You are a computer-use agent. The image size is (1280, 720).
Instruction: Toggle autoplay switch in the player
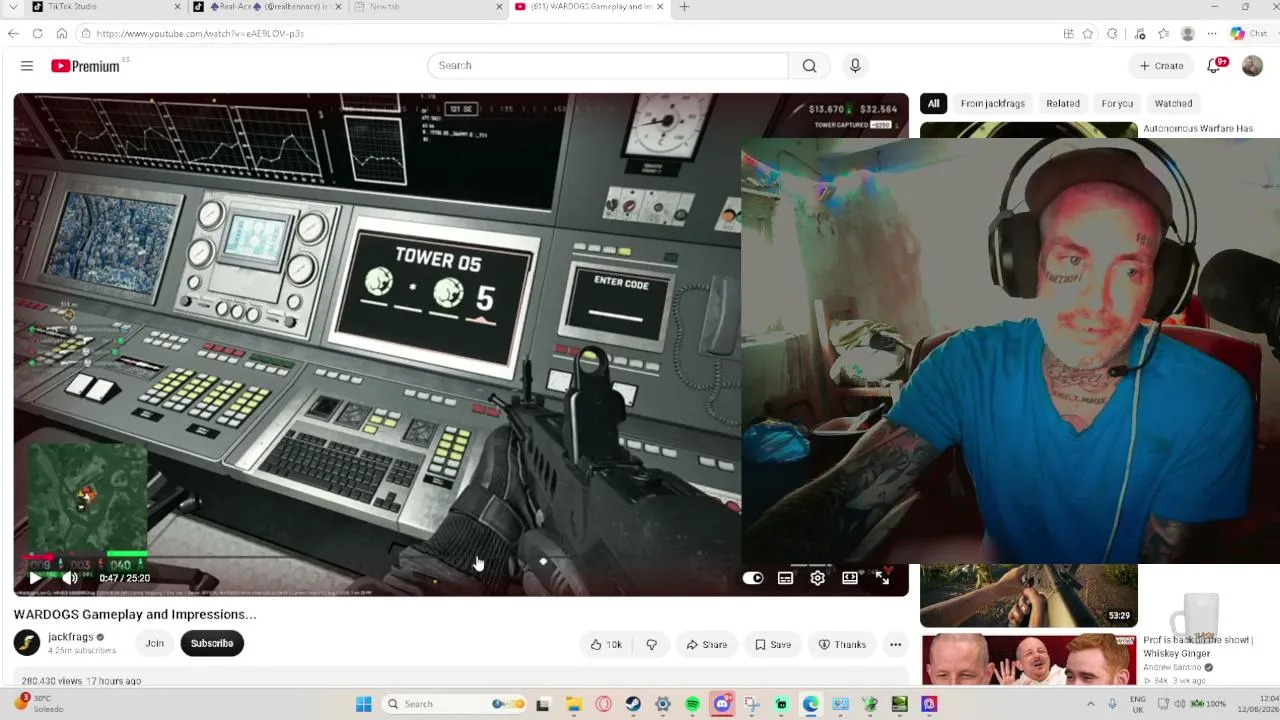click(753, 578)
